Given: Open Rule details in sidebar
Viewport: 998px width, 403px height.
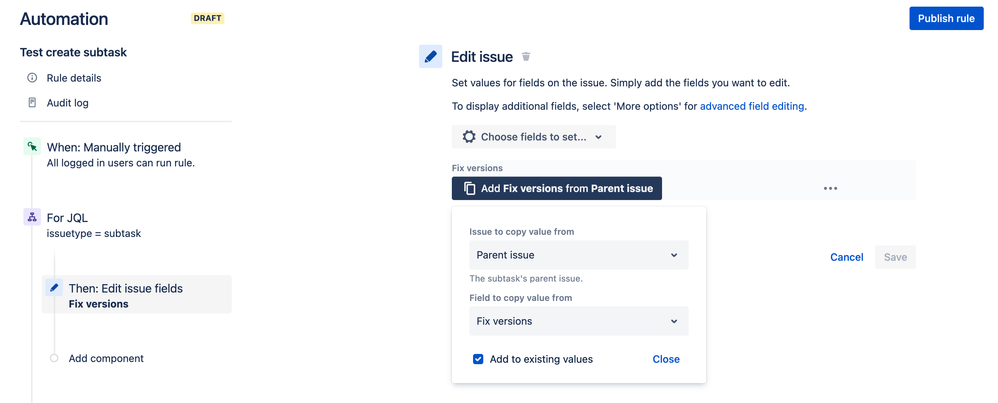Looking at the screenshot, I should click(x=75, y=78).
